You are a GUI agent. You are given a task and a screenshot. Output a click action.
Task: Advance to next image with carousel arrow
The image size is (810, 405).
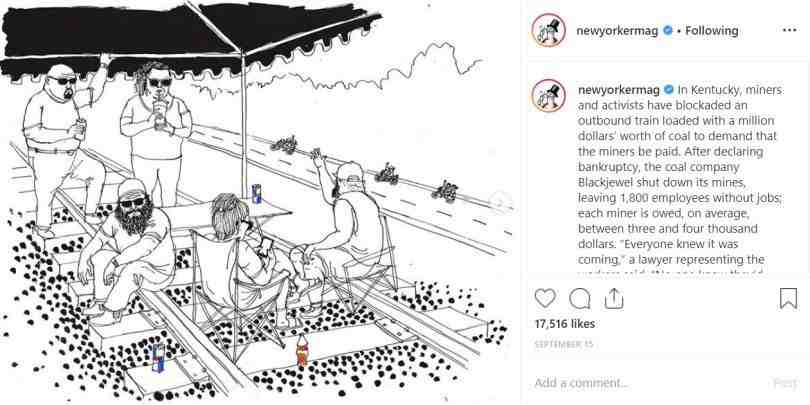(x=500, y=202)
